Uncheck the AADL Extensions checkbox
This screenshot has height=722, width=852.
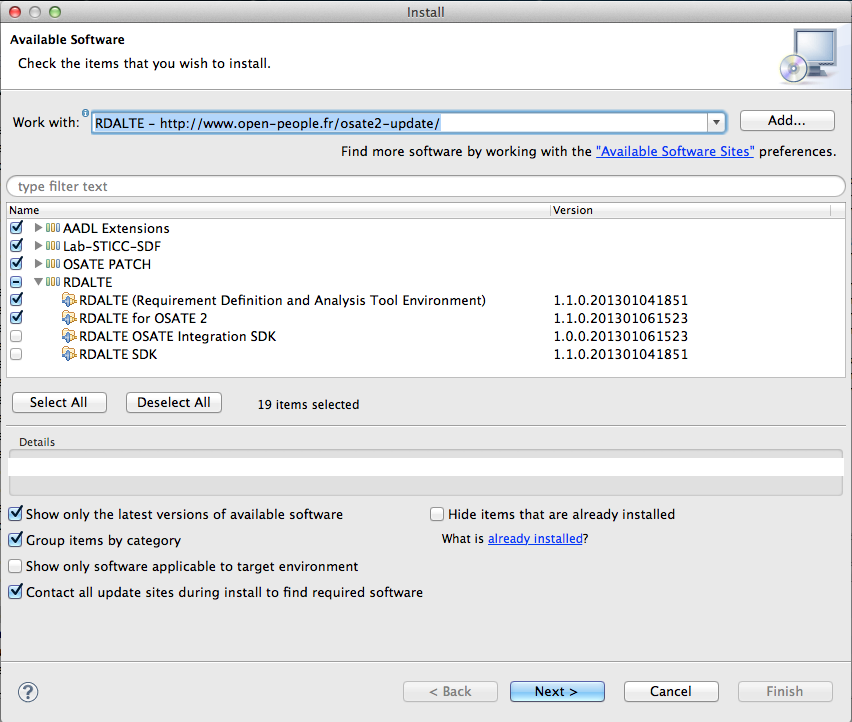[16, 227]
